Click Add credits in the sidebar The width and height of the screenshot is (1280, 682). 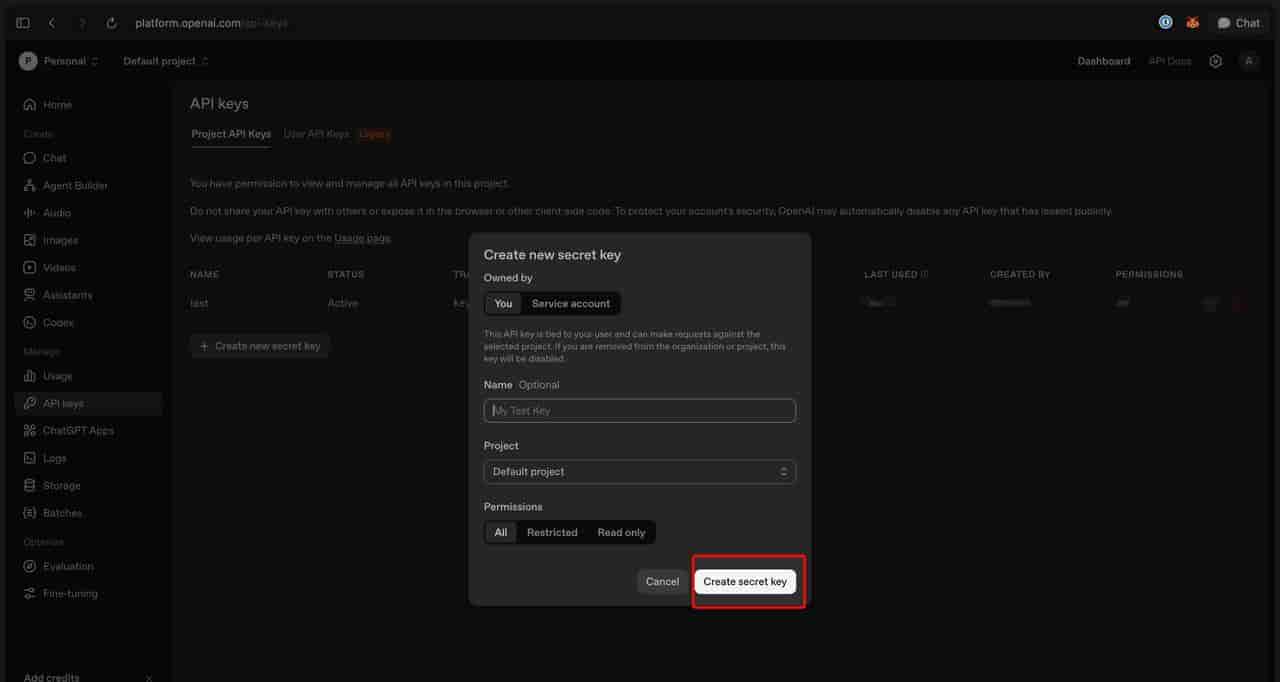tap(52, 677)
